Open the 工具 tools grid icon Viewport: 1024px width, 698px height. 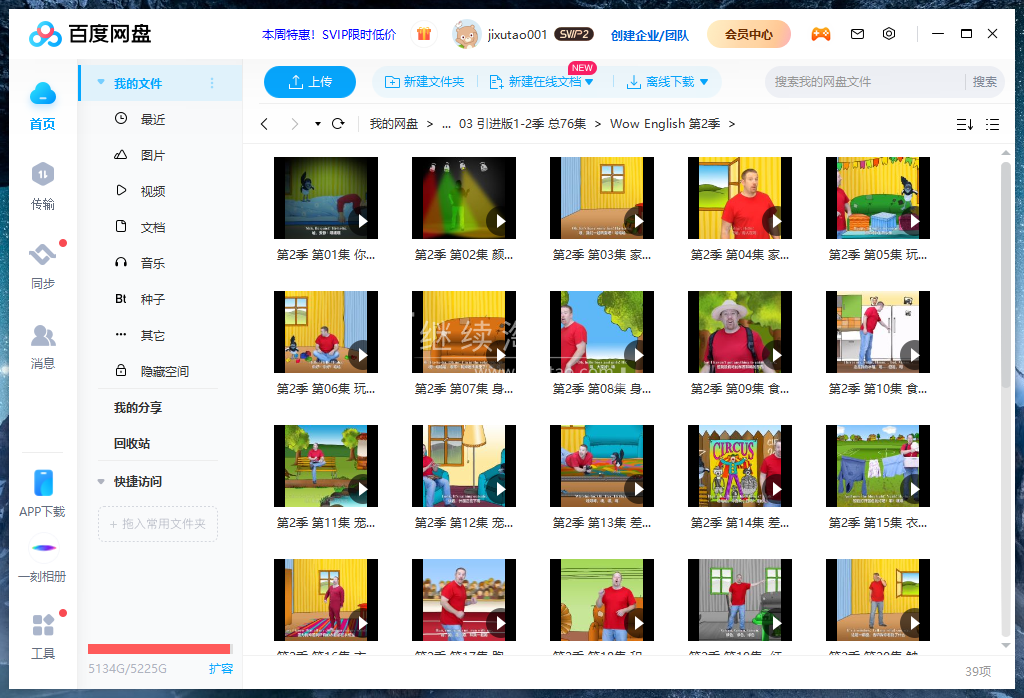(x=43, y=625)
